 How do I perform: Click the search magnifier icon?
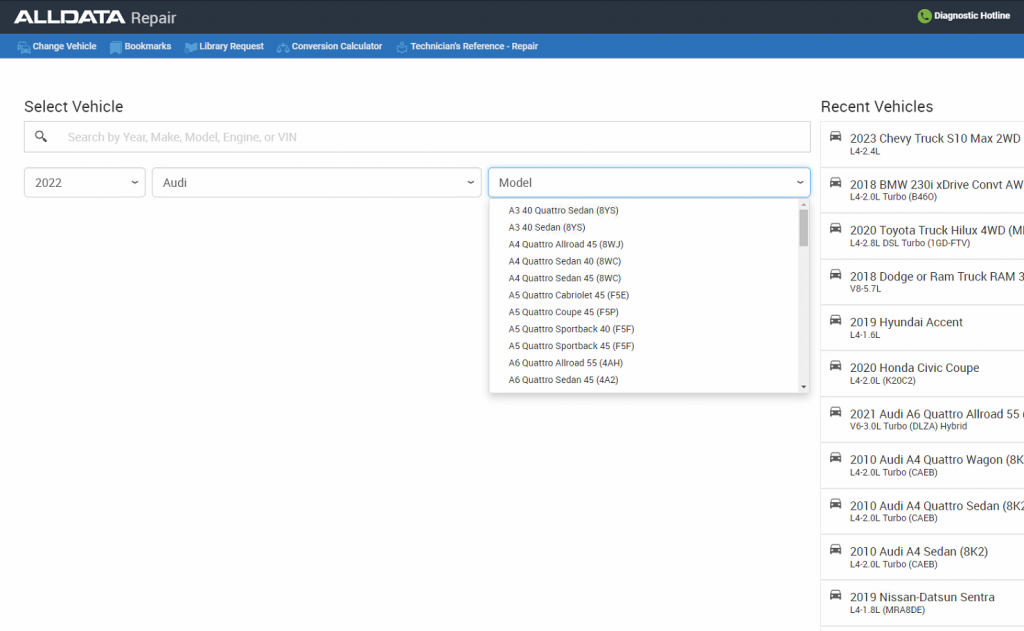coord(41,136)
